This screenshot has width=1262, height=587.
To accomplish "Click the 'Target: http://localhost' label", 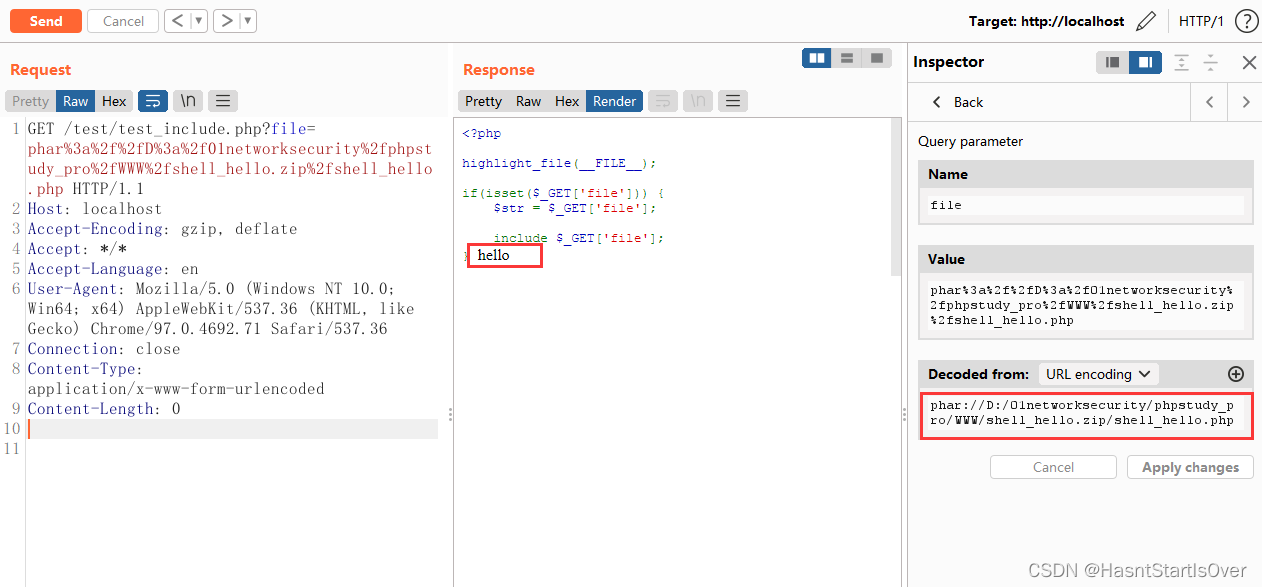I will 1046,21.
